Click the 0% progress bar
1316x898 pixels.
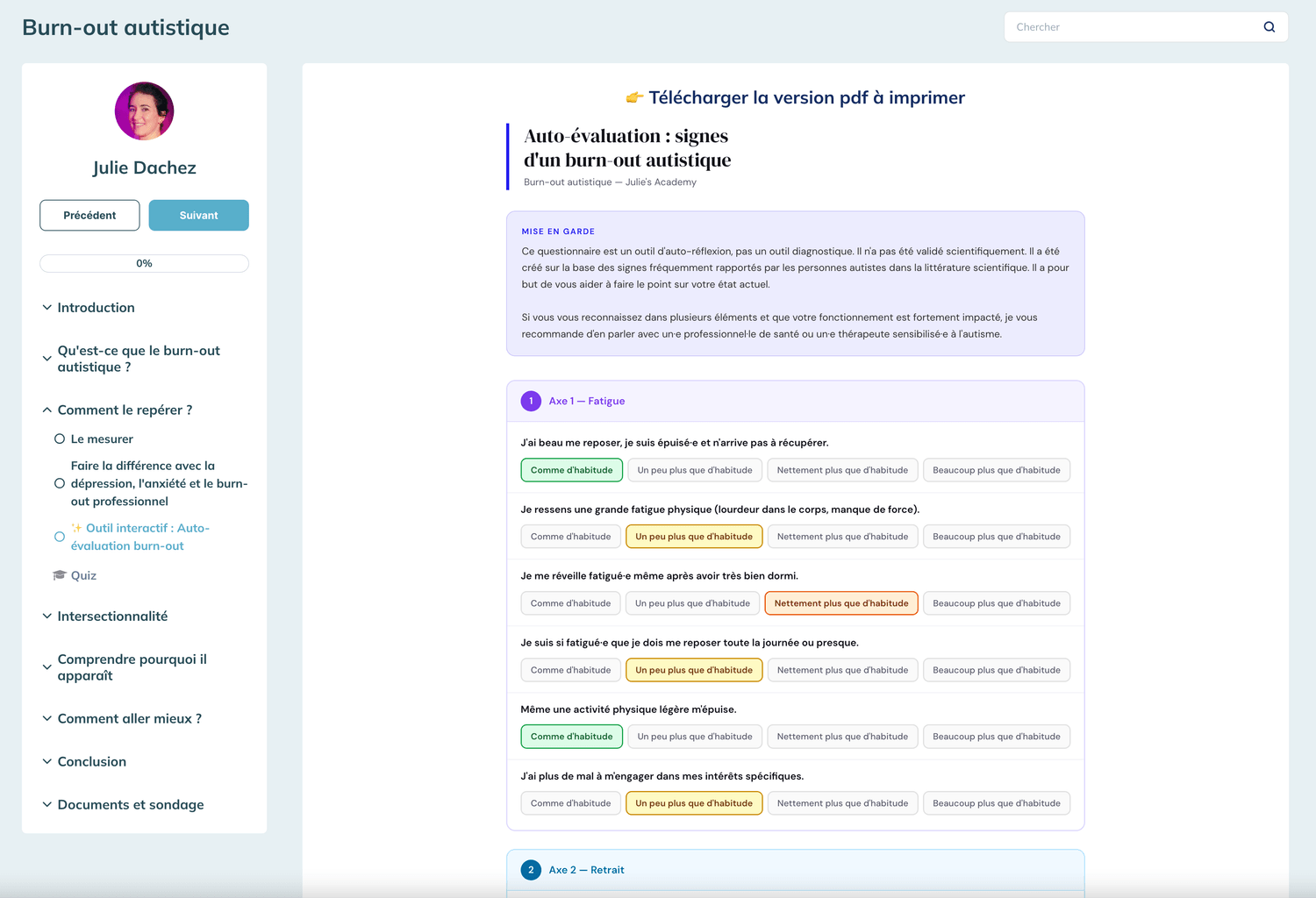pyautogui.click(x=144, y=263)
